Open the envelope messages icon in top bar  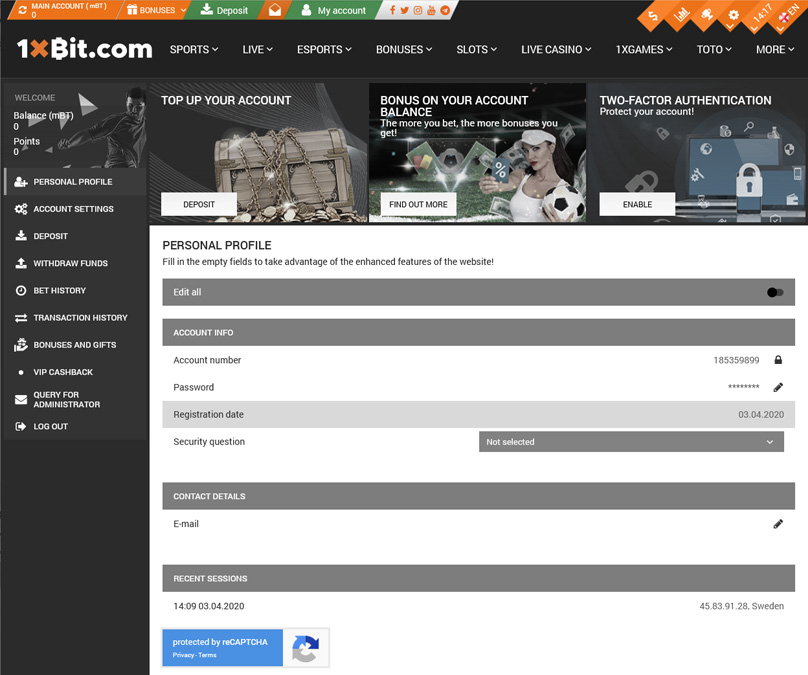pyautogui.click(x=275, y=10)
